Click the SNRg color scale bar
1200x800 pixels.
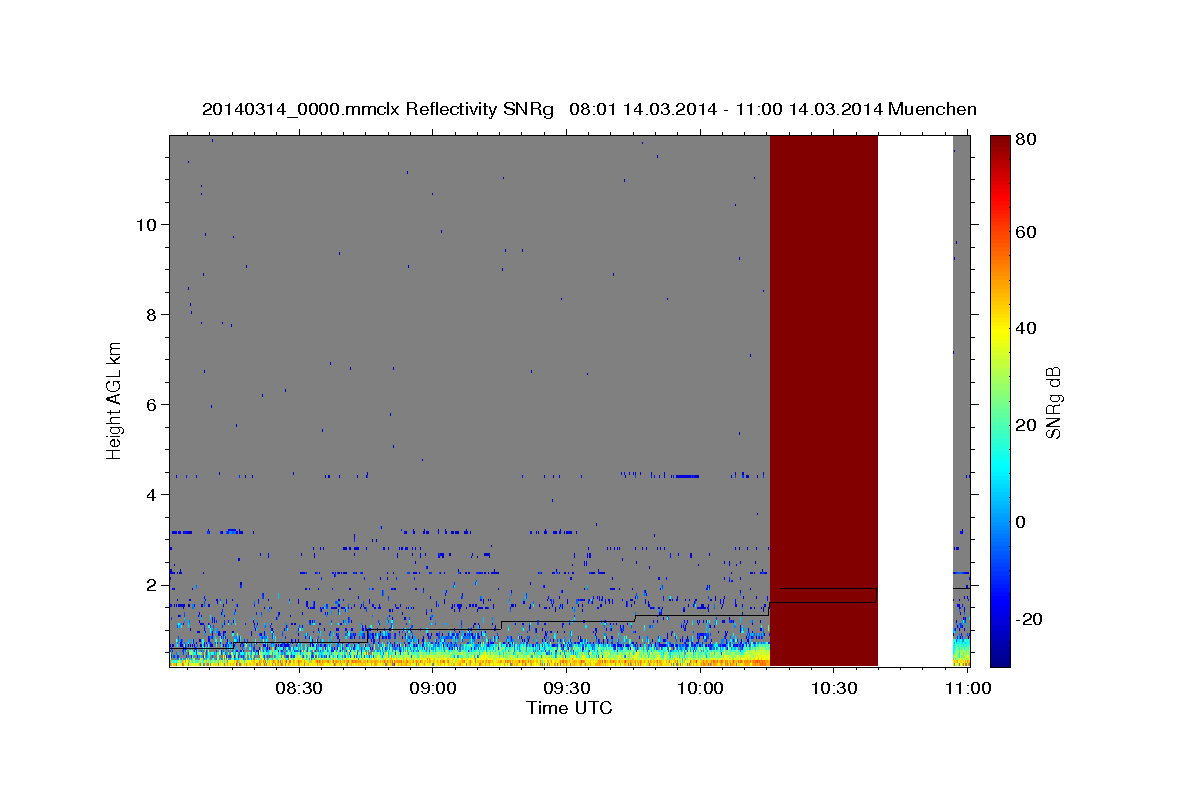pos(999,400)
